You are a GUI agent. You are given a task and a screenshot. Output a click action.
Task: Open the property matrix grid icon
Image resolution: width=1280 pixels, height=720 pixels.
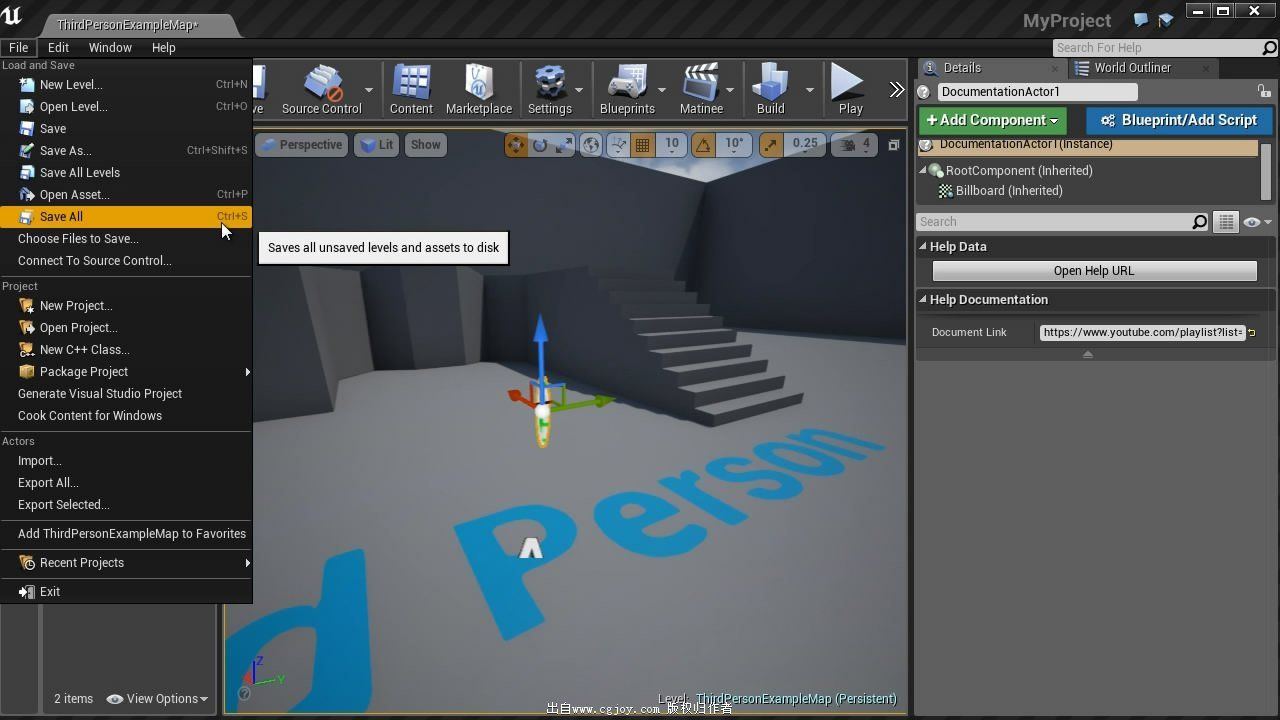pos(1226,222)
